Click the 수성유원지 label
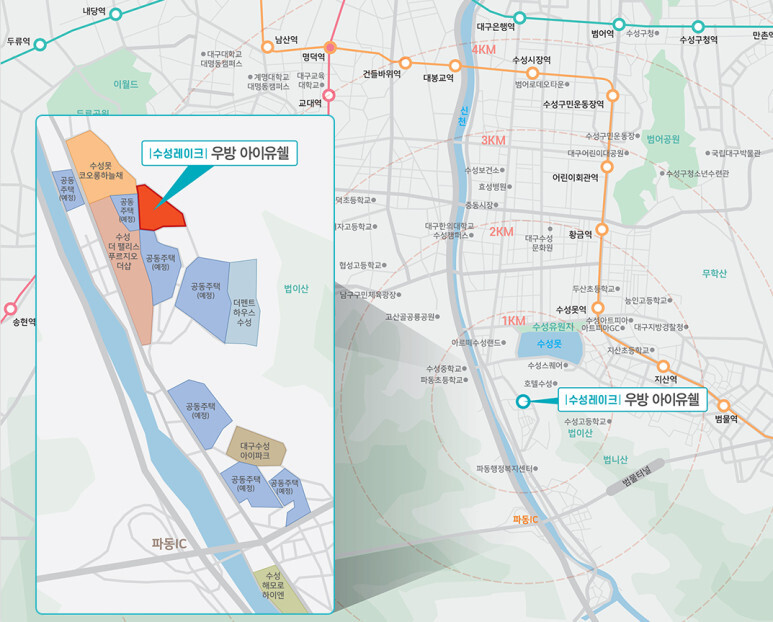Viewport: 773px width, 622px height. coord(553,327)
